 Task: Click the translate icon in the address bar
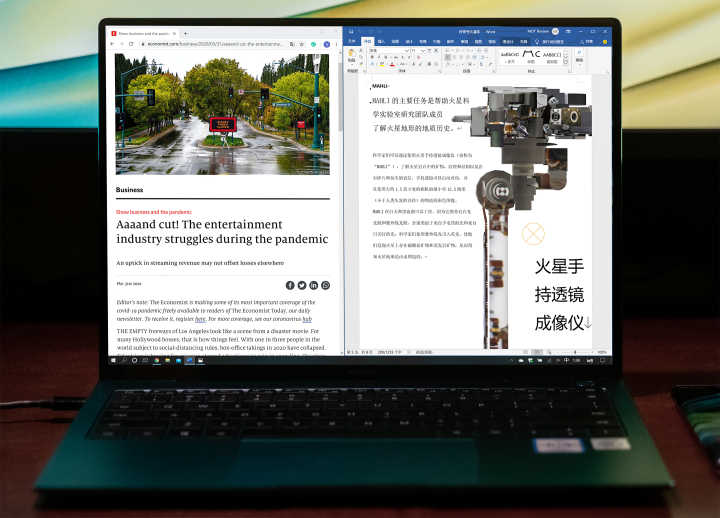pyautogui.click(x=292, y=44)
